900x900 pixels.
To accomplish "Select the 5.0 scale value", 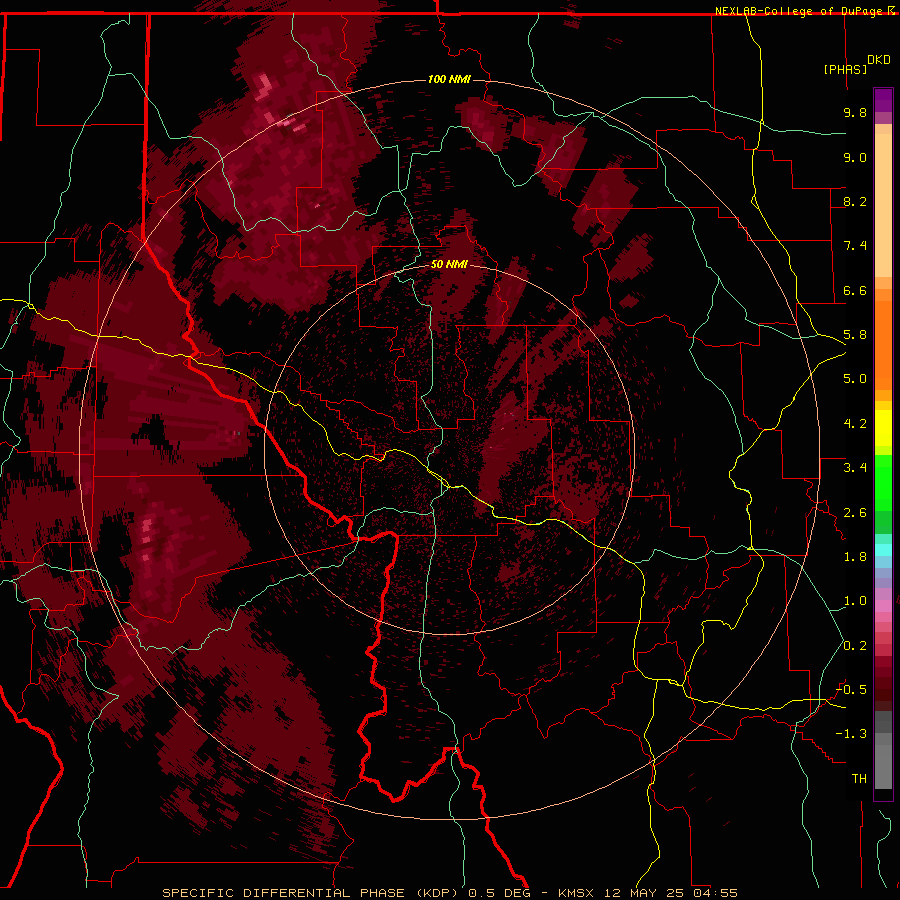I will 855,379.
